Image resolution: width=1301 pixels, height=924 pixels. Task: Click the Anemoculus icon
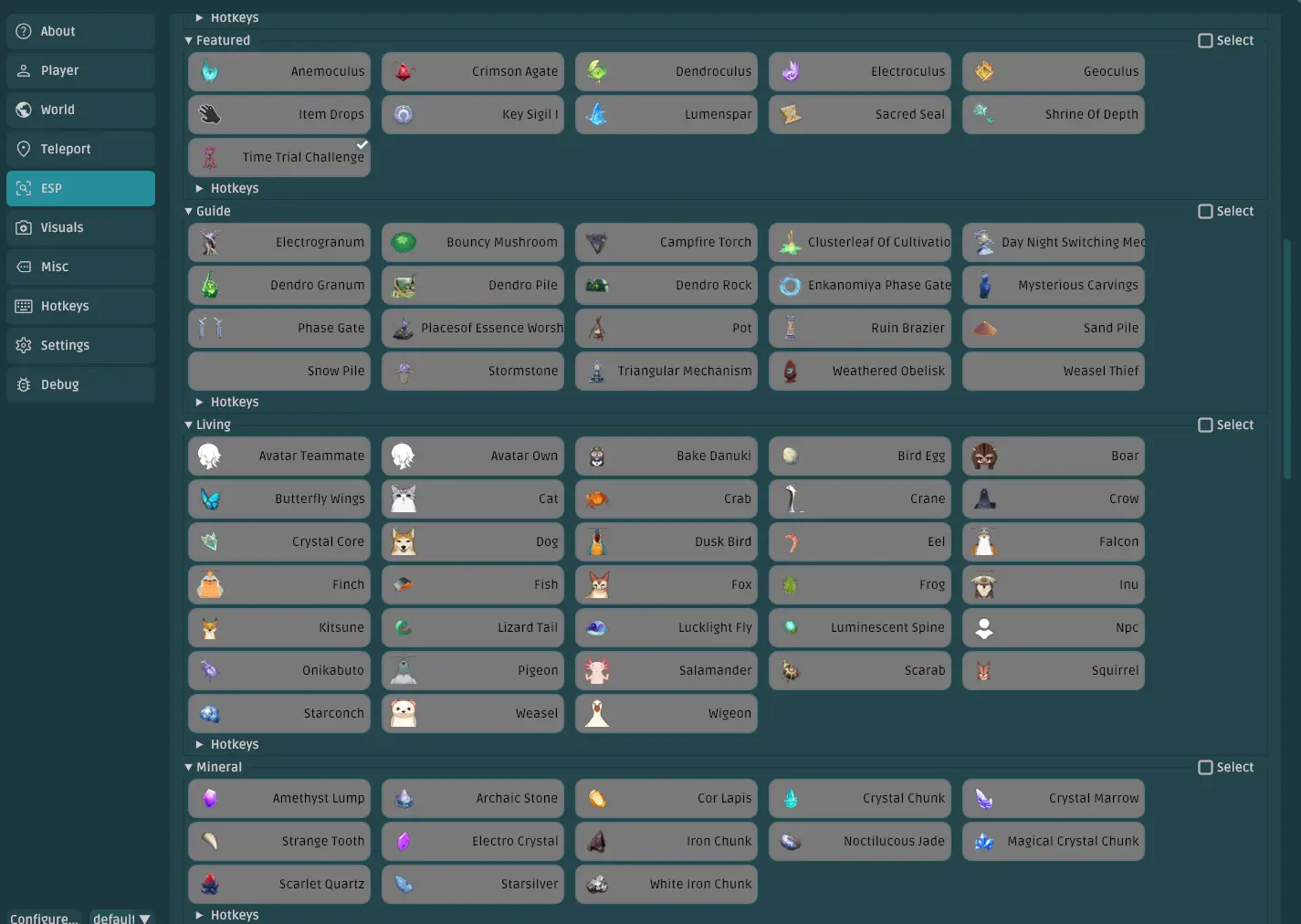(210, 71)
